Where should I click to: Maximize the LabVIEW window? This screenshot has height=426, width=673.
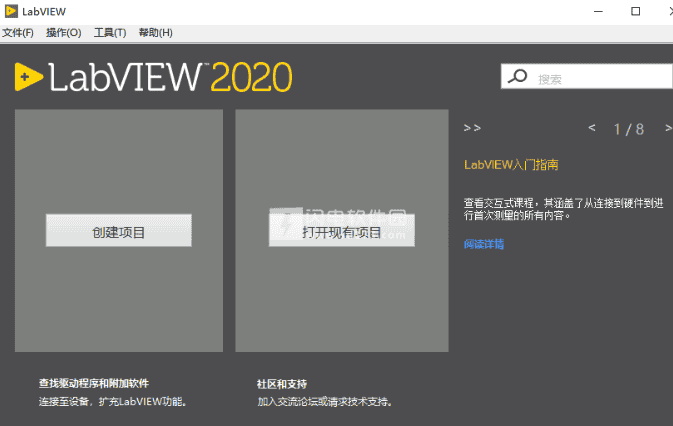click(x=634, y=11)
